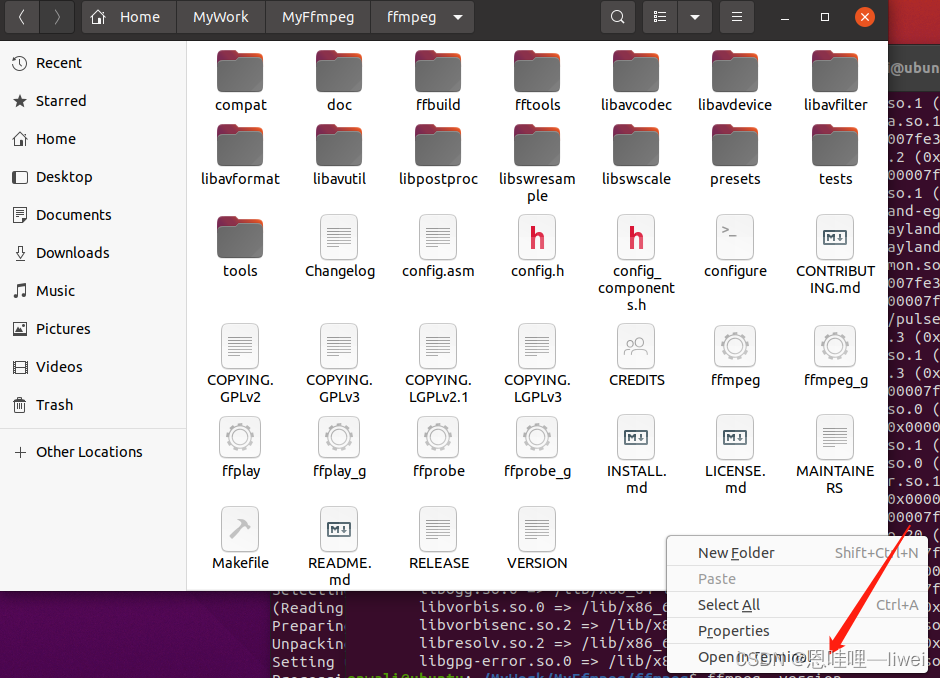Switch view using the list view icon
This screenshot has height=678, width=940.
pos(659,17)
